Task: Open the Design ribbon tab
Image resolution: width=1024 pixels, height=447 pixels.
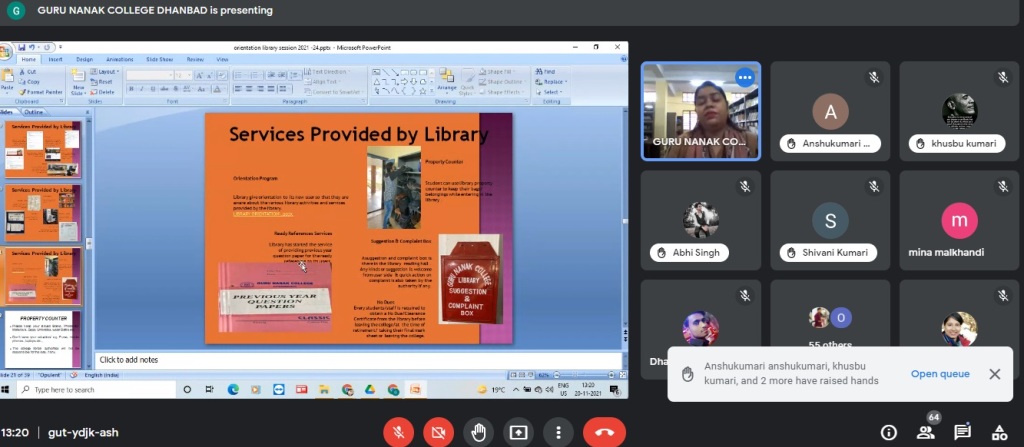Action: click(x=84, y=59)
